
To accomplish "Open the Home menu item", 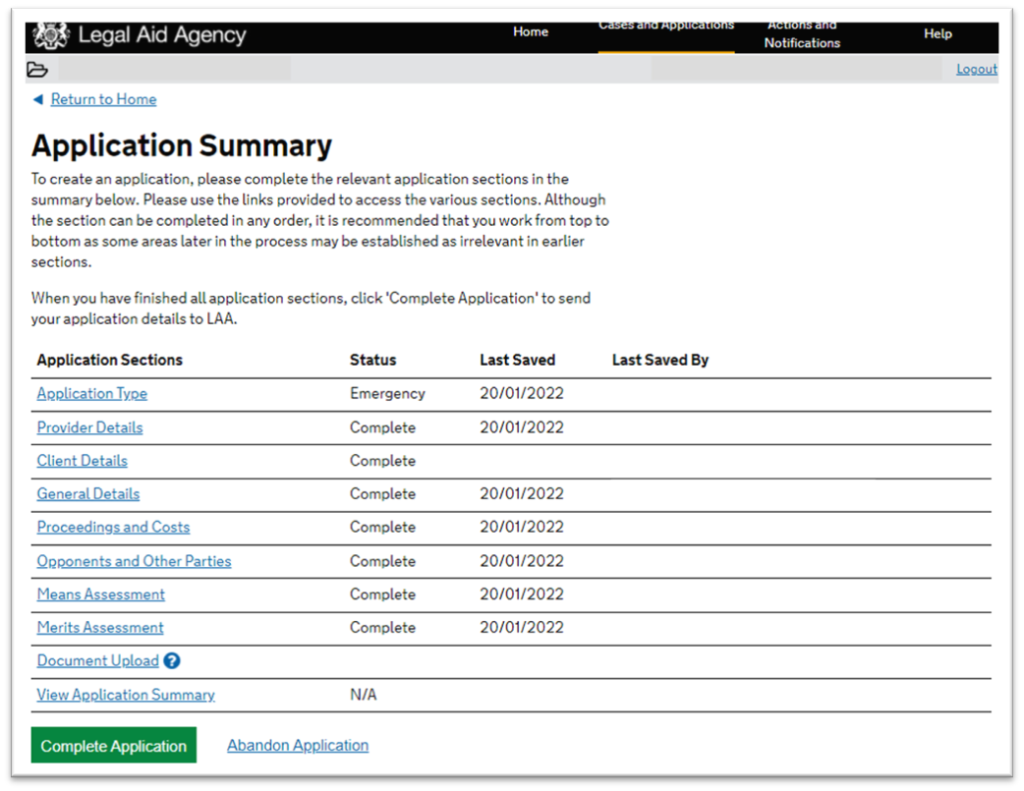I will click(530, 32).
